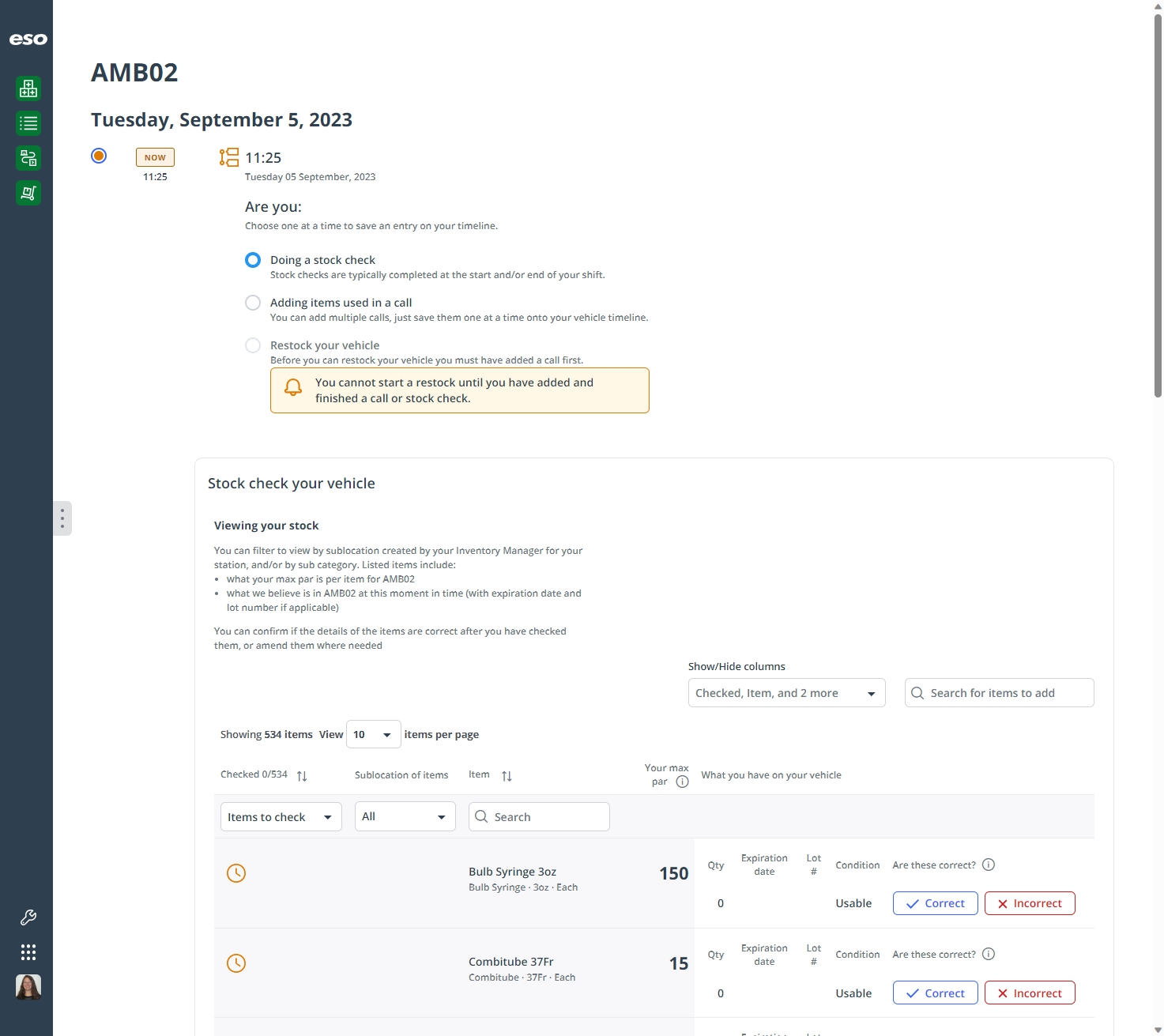1164x1036 pixels.
Task: Click the Sublocation of items column header
Action: click(x=401, y=775)
